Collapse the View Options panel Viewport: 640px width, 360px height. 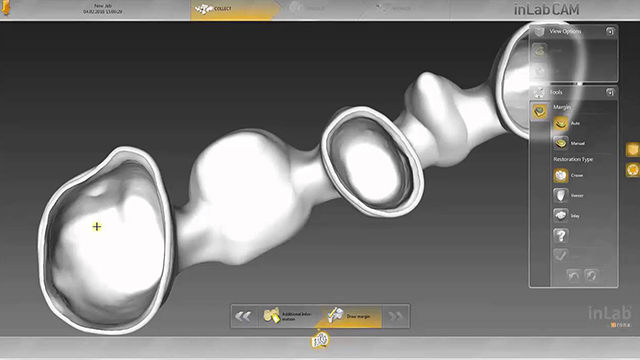610,31
